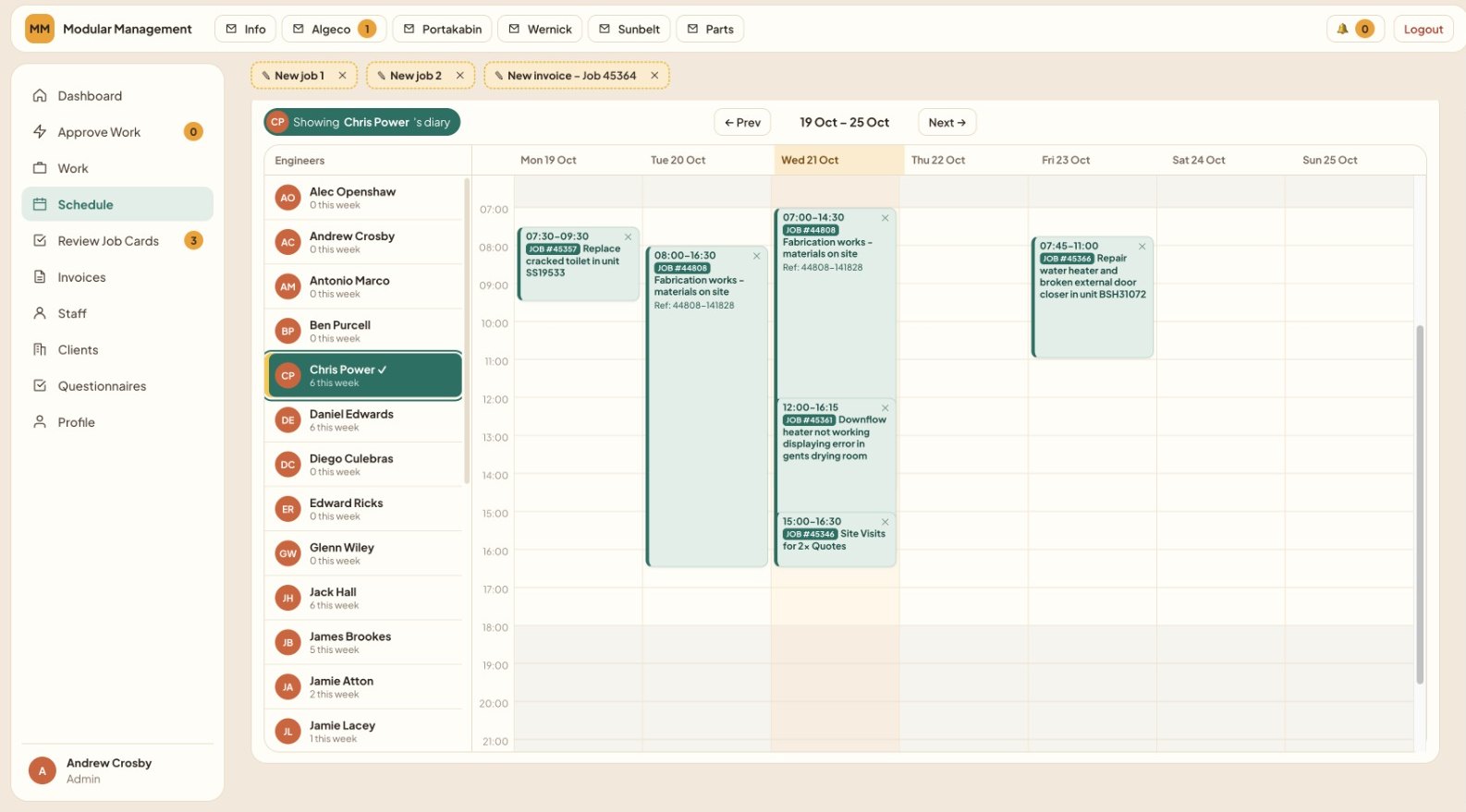
Task: Remove the 15:00–16:30 Site Visits job card
Action: 885,522
